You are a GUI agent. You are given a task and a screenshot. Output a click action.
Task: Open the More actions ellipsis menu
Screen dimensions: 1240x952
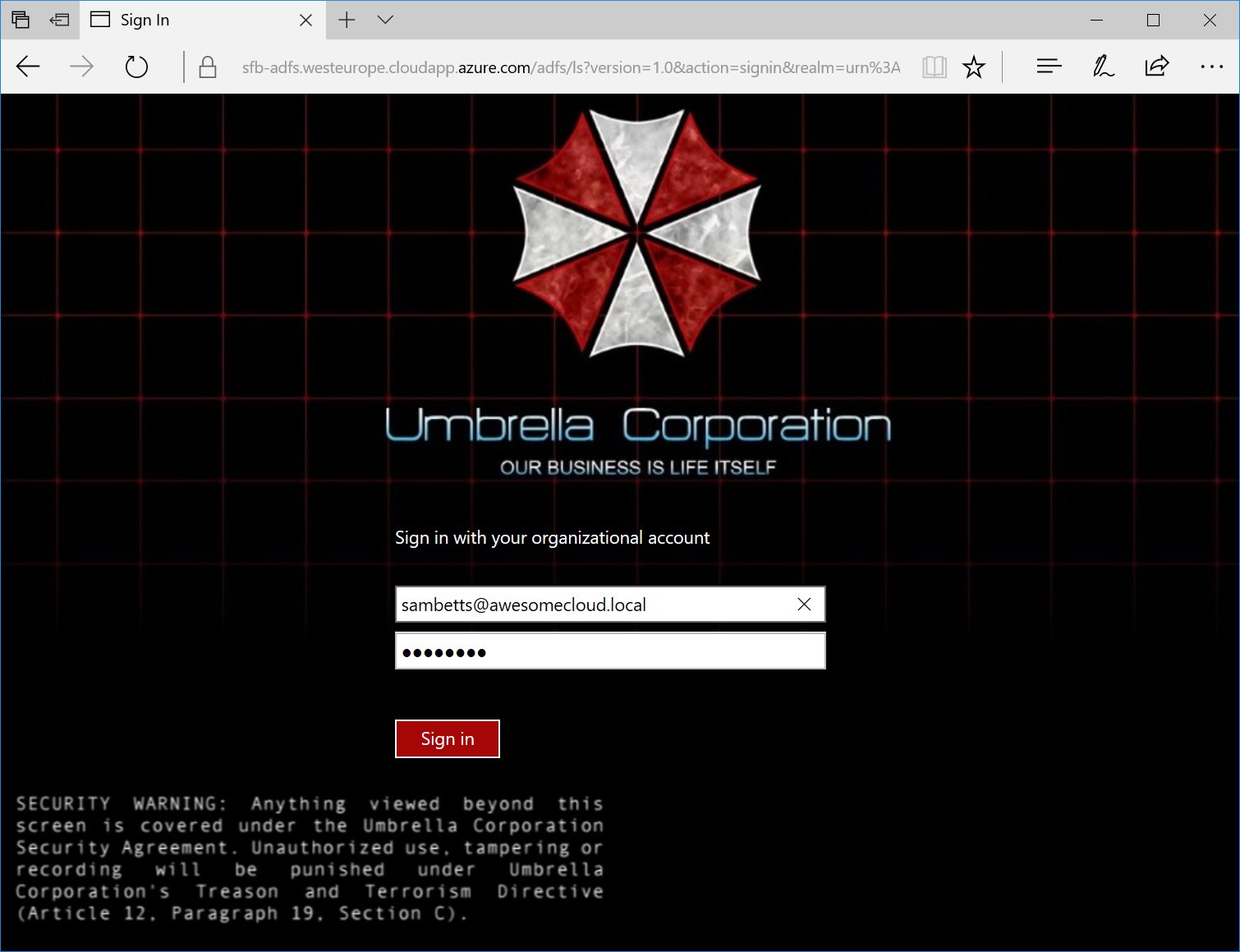1211,67
